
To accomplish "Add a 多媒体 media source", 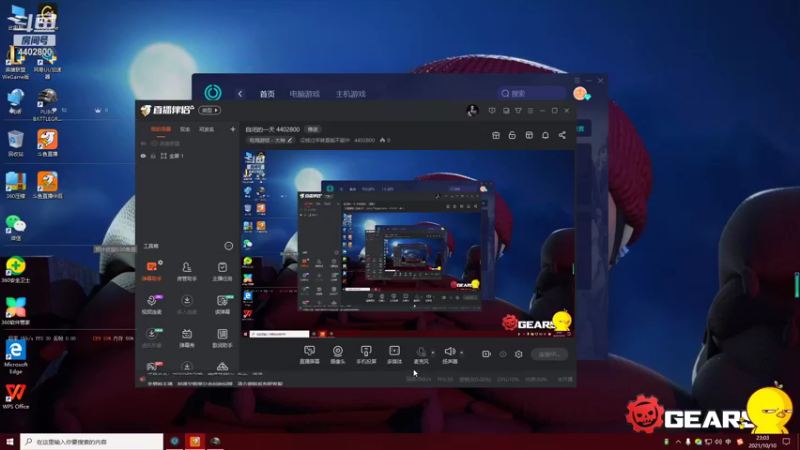I will (x=394, y=355).
